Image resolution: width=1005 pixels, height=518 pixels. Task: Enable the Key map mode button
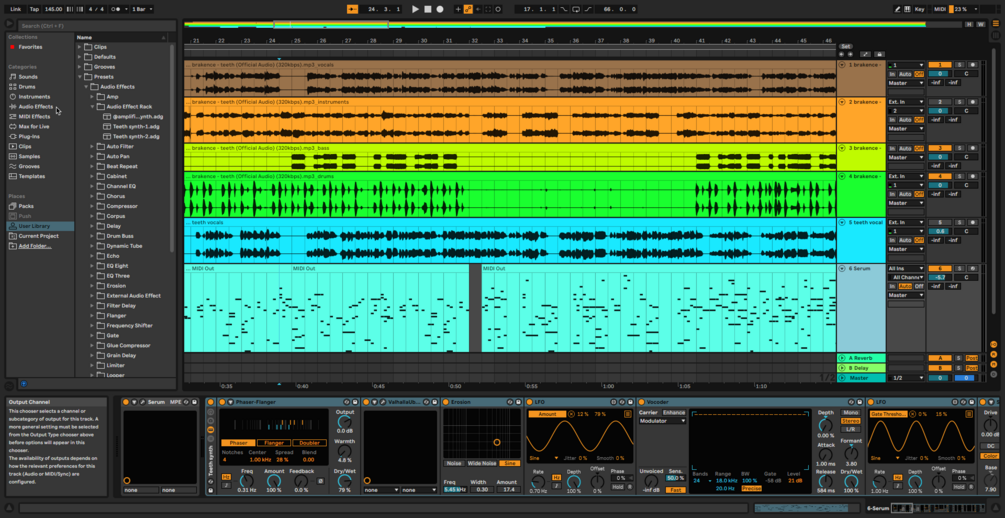(x=920, y=9)
